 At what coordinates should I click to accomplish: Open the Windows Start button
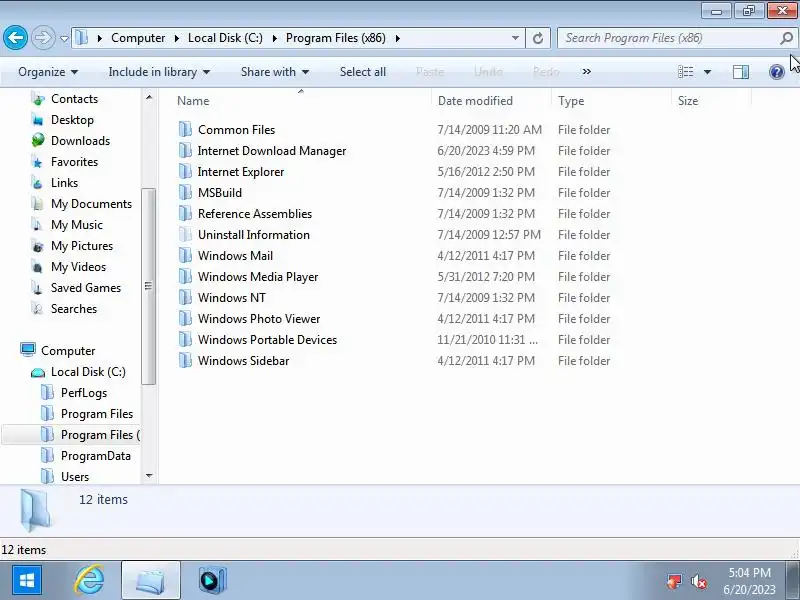[x=26, y=580]
